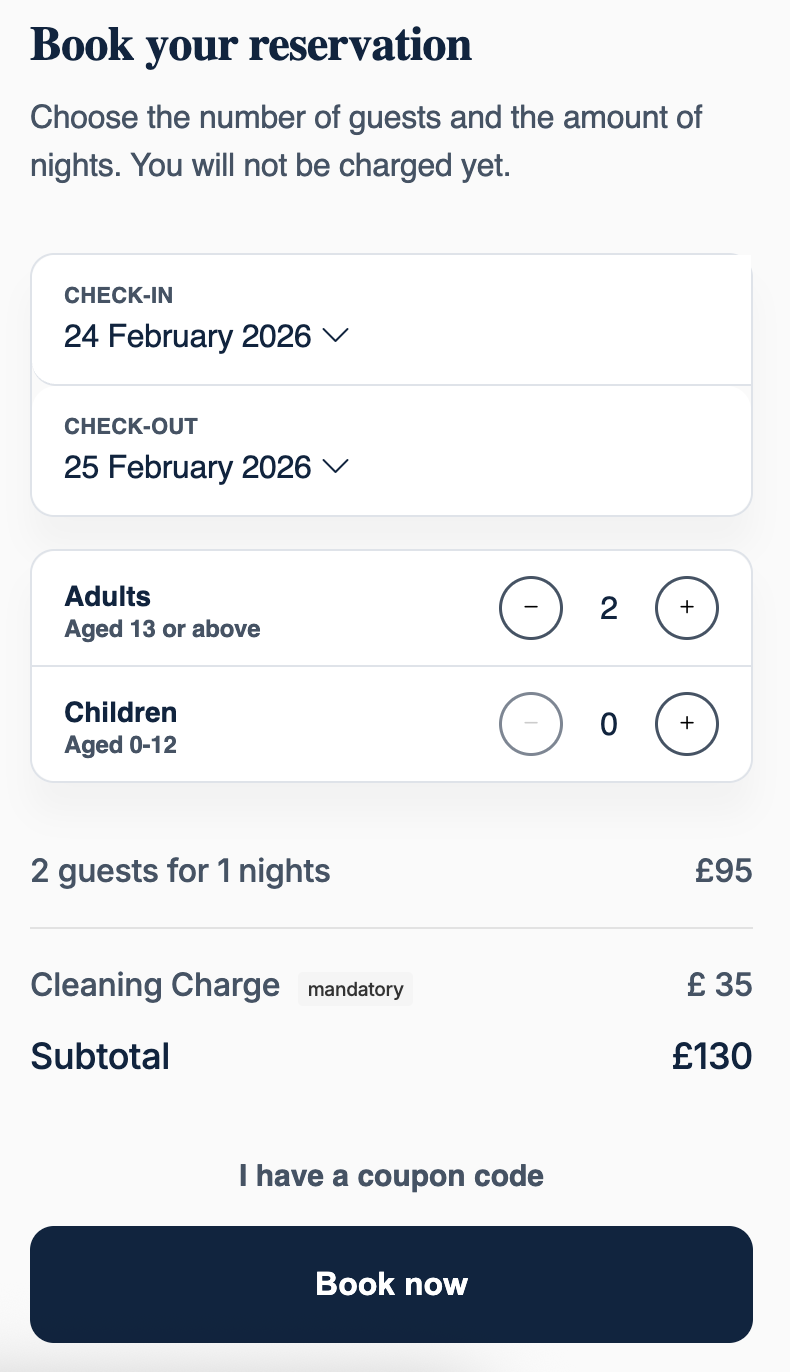790x1372 pixels.
Task: Click the "Book your reservation" heading
Action: tap(251, 45)
